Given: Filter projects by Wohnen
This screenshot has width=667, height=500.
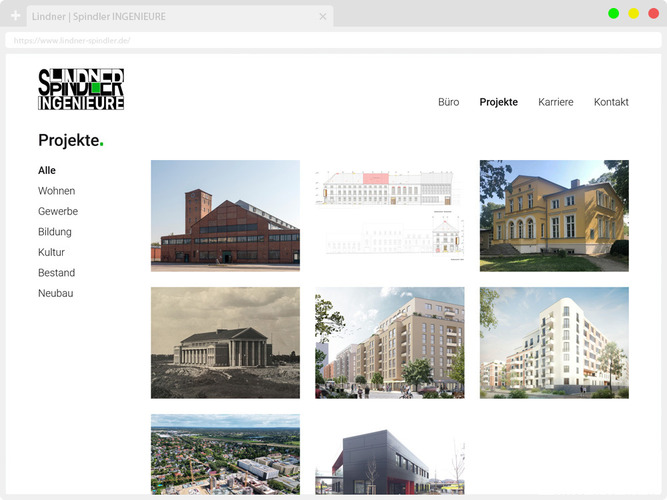Looking at the screenshot, I should pyautogui.click(x=56, y=191).
